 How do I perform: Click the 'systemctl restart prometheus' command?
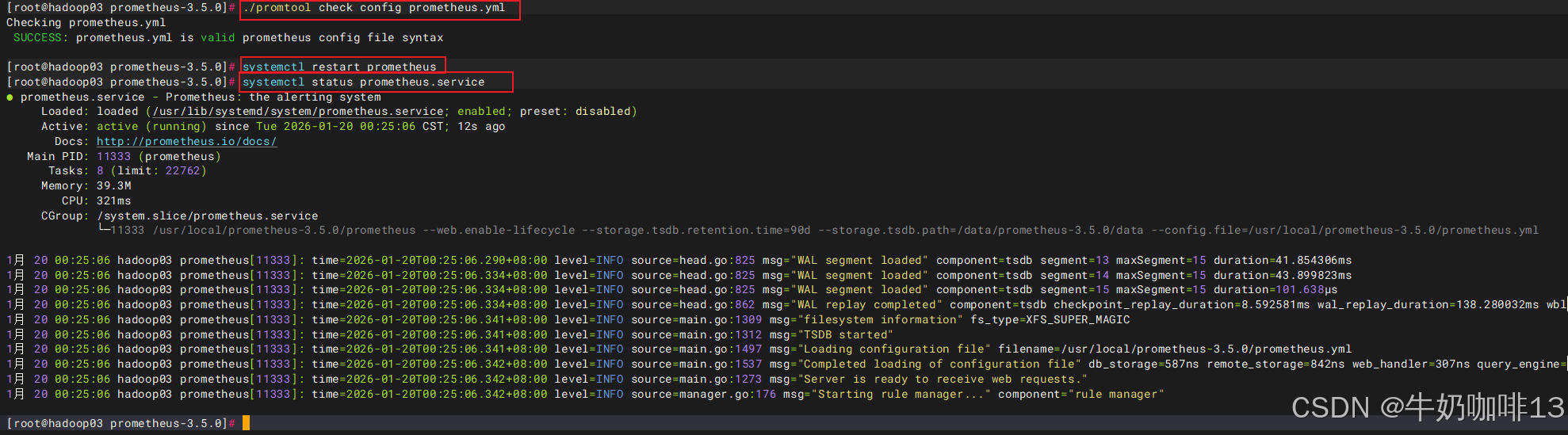point(339,67)
